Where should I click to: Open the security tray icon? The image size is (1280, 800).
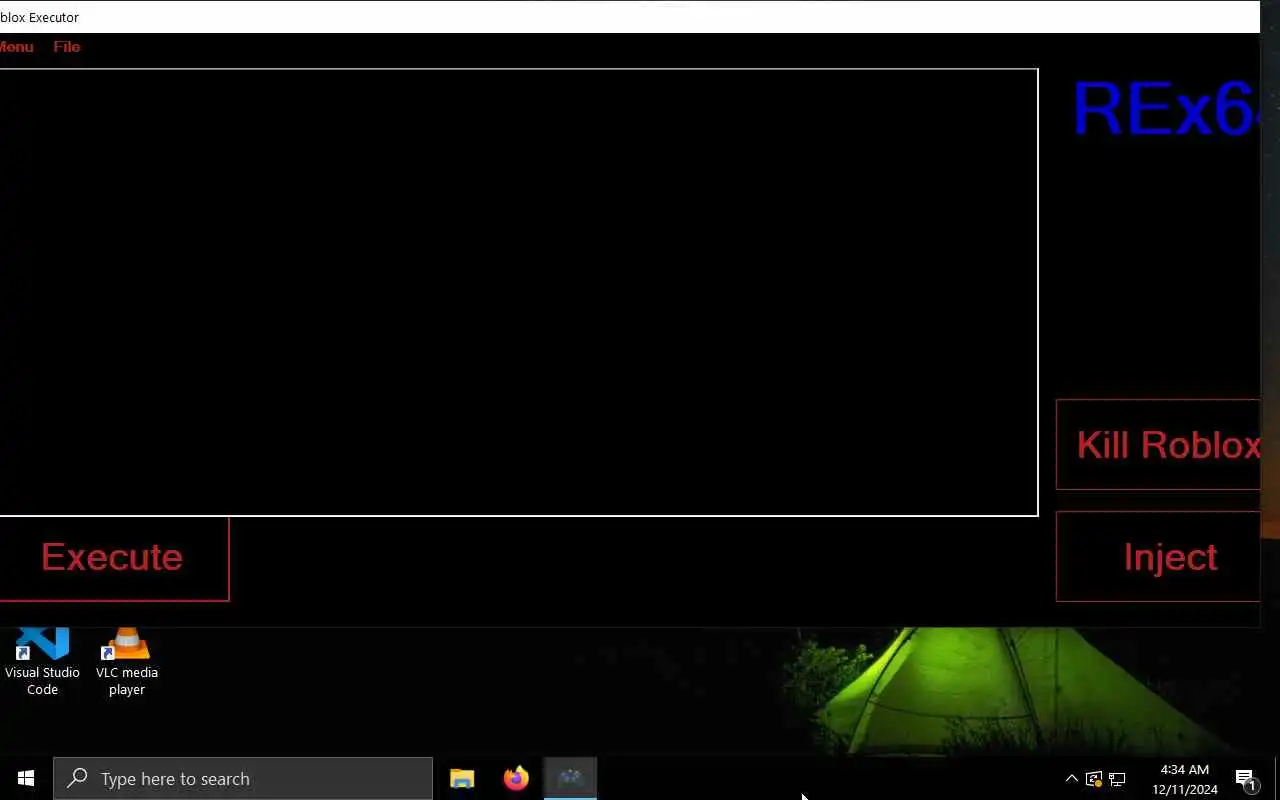pyautogui.click(x=1094, y=778)
